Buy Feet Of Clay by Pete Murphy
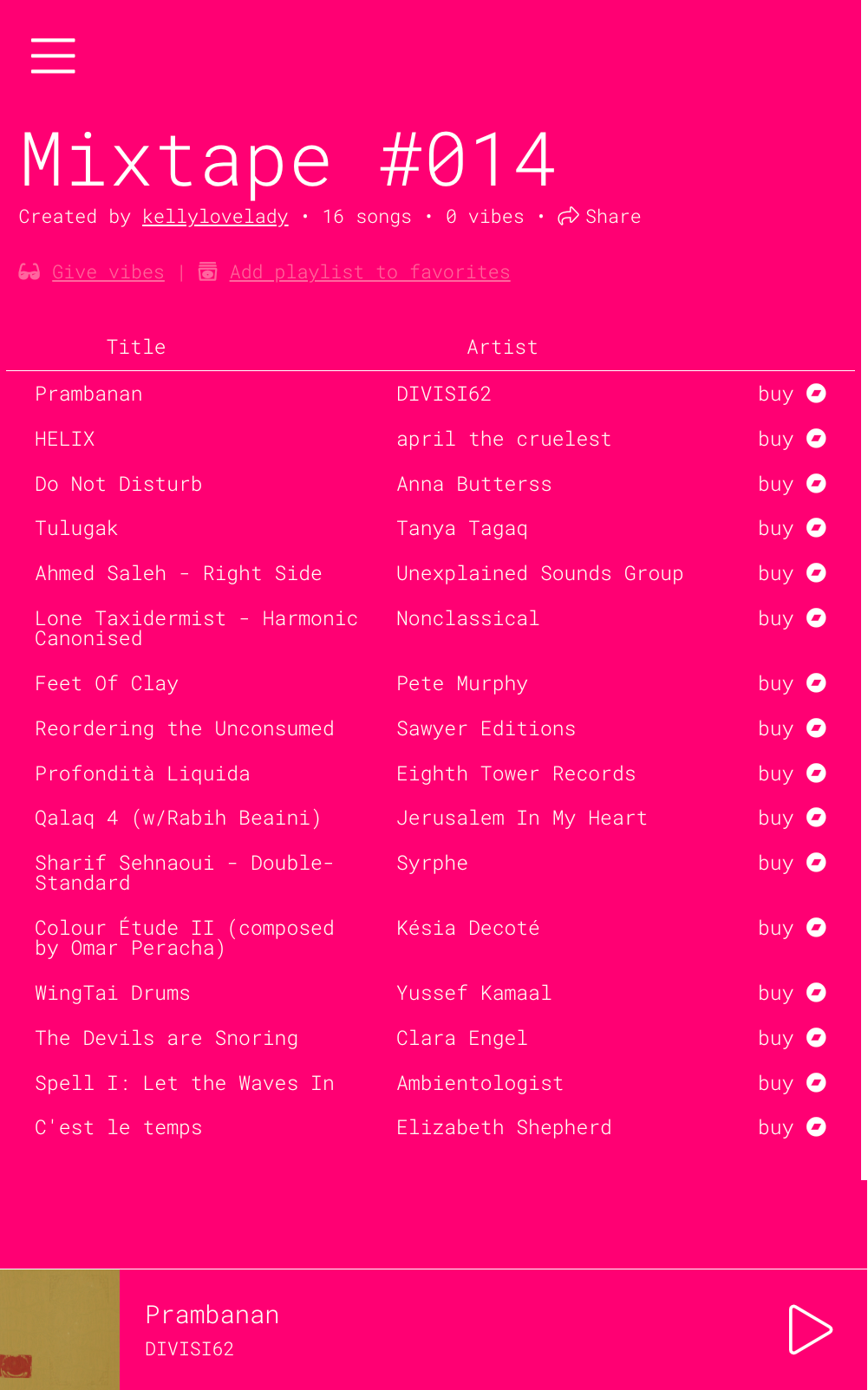 (x=775, y=683)
